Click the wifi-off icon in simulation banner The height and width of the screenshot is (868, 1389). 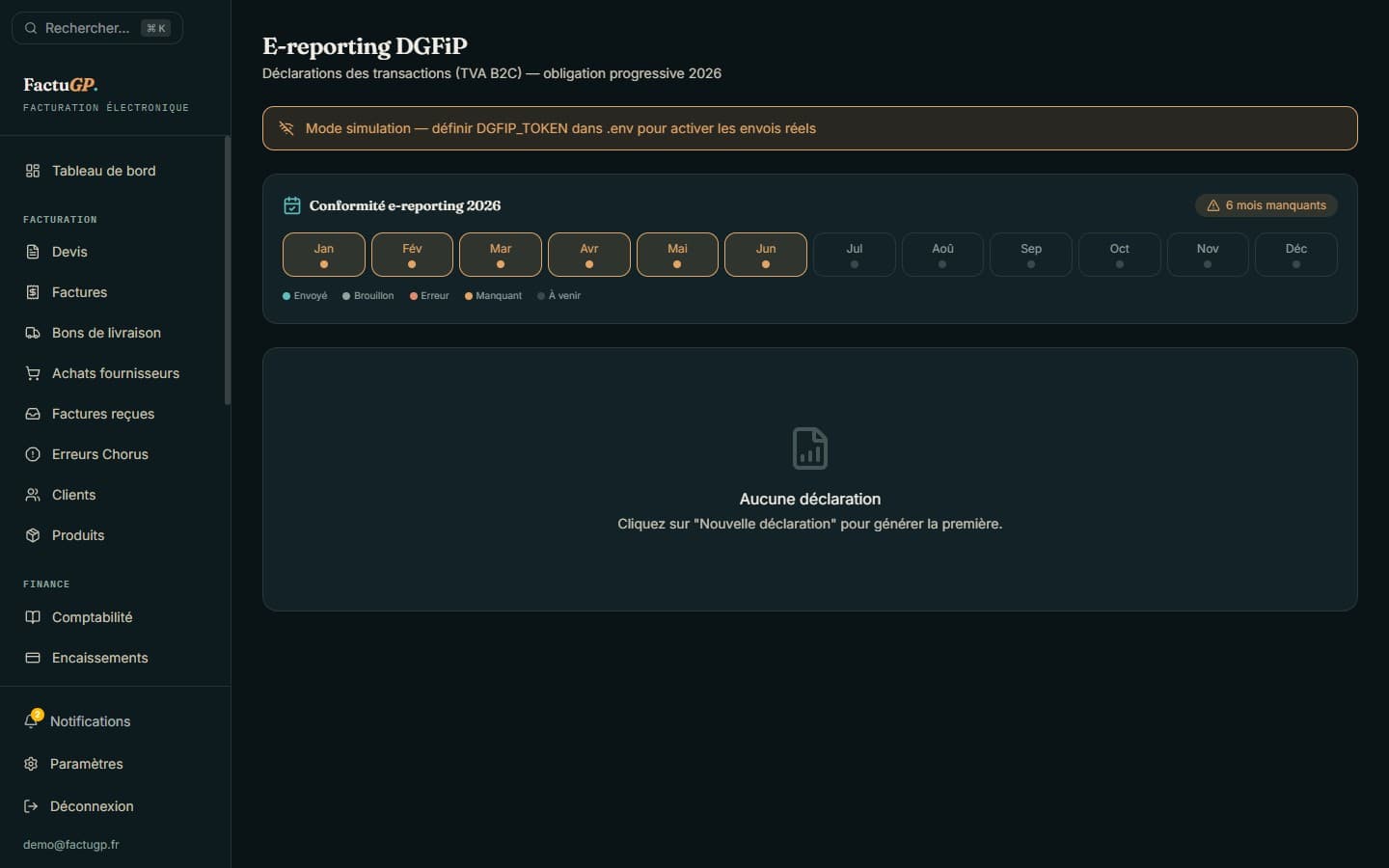coord(286,128)
